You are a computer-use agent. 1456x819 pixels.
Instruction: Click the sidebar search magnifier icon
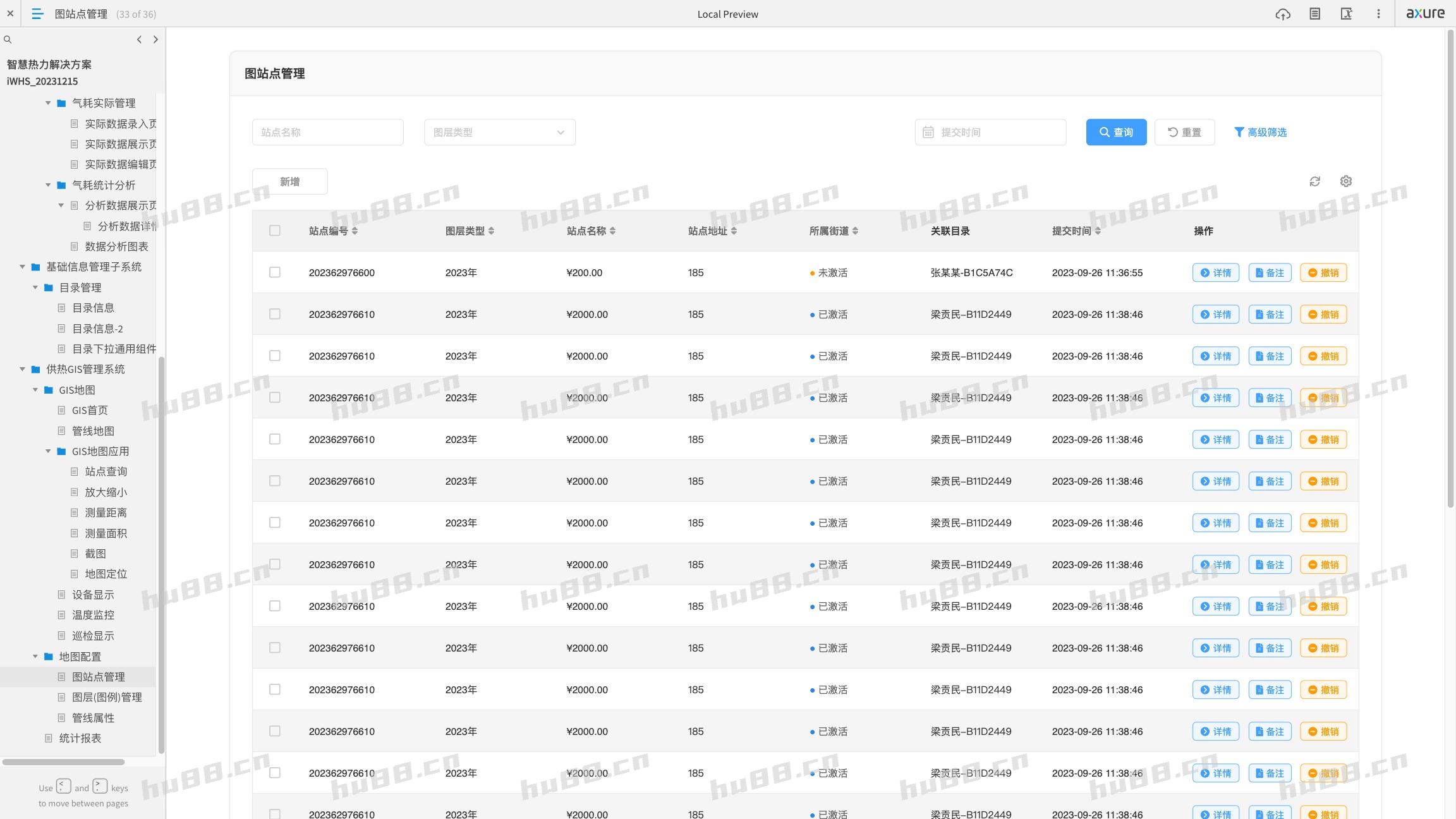(x=8, y=39)
